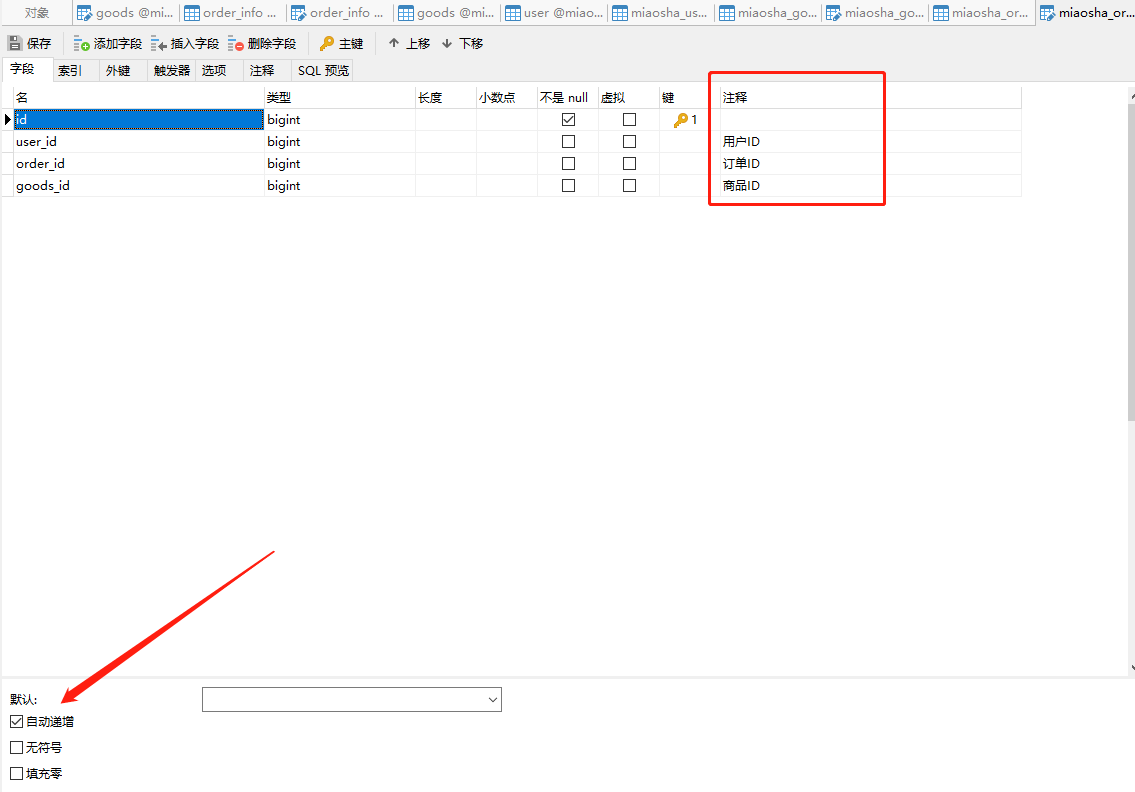
Task: Click the 小数点 column header
Action: point(507,98)
